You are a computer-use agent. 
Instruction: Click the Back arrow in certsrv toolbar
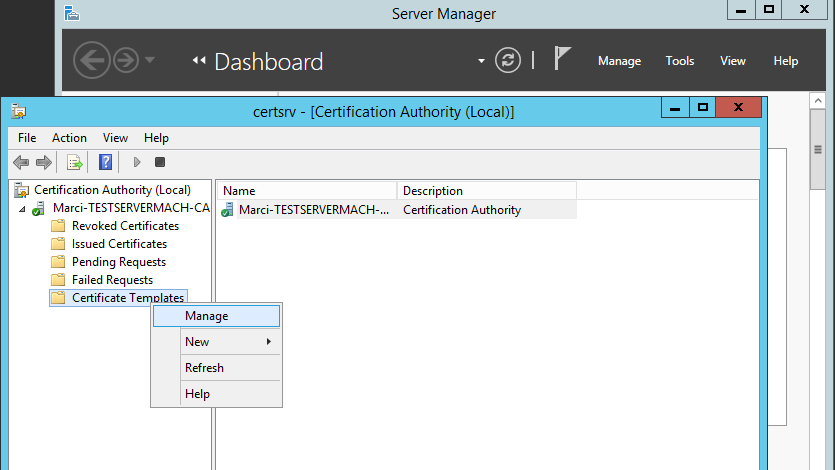pos(21,162)
